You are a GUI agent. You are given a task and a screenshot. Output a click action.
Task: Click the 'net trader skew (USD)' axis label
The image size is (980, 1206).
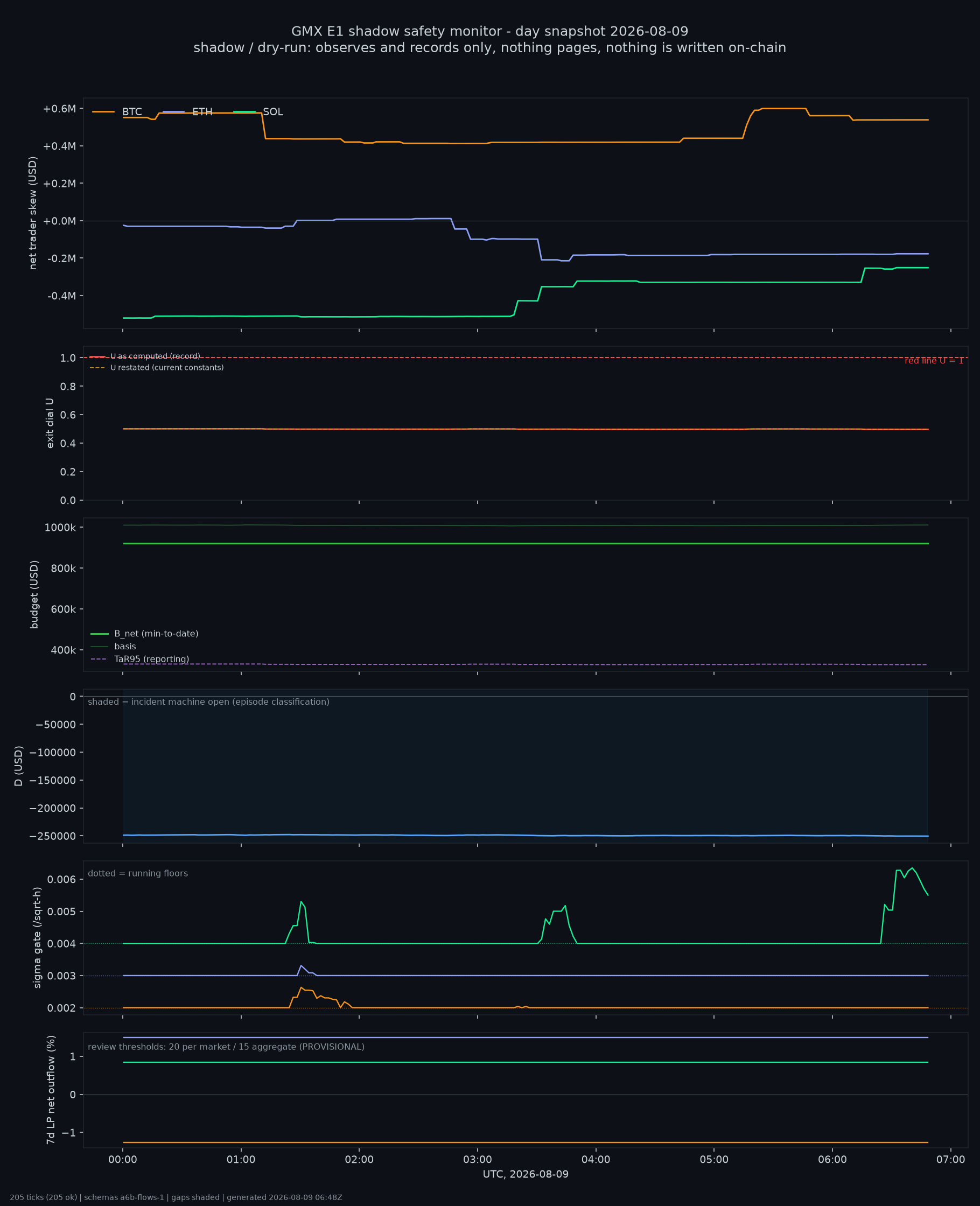33,213
